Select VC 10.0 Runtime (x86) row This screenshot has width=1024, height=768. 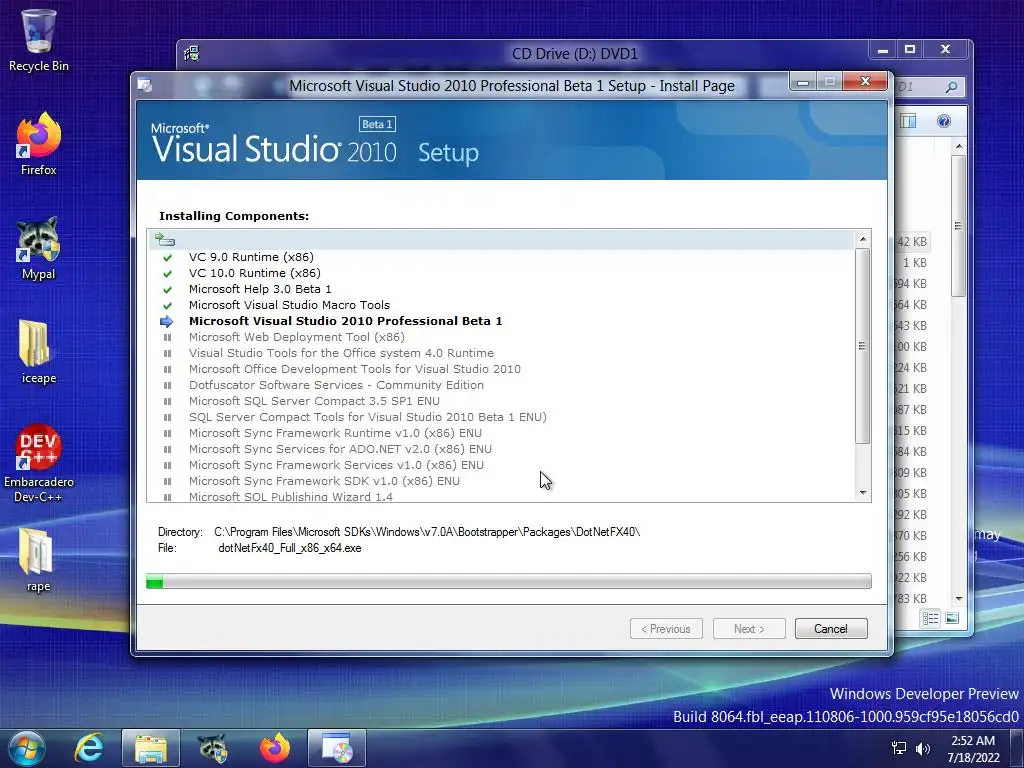[x=501, y=273]
